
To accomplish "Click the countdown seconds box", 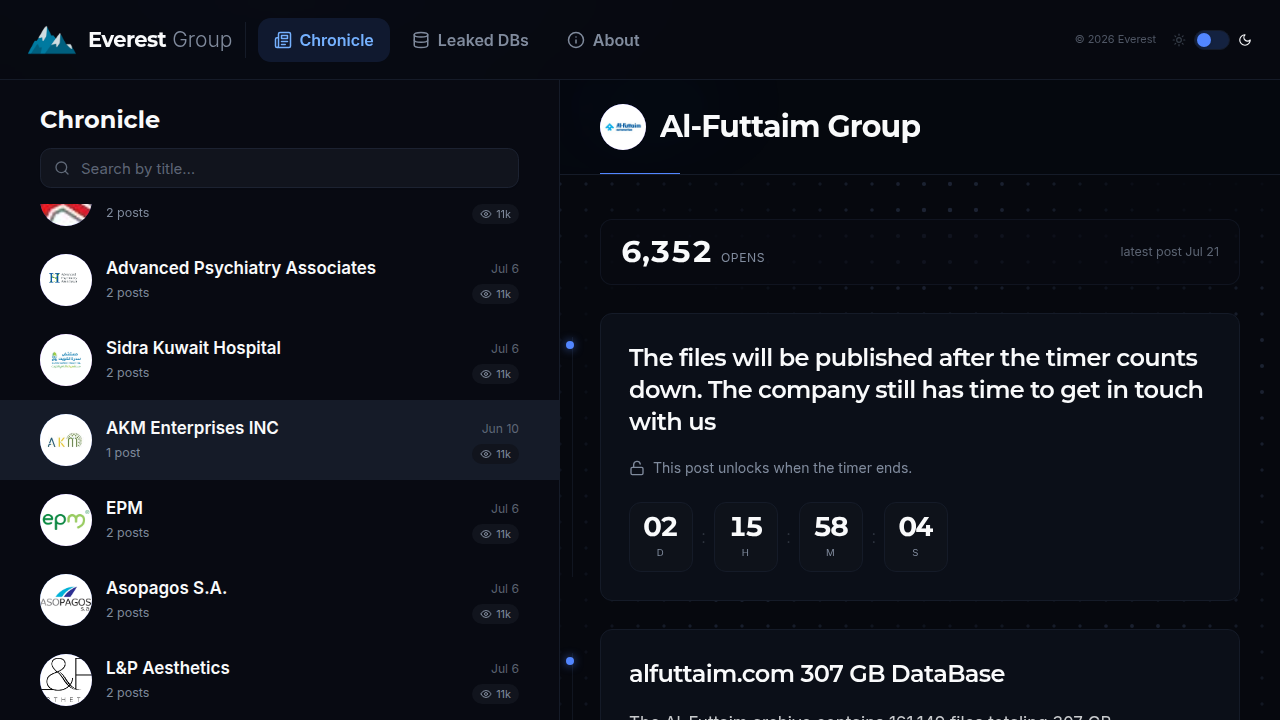I will pyautogui.click(x=916, y=537).
